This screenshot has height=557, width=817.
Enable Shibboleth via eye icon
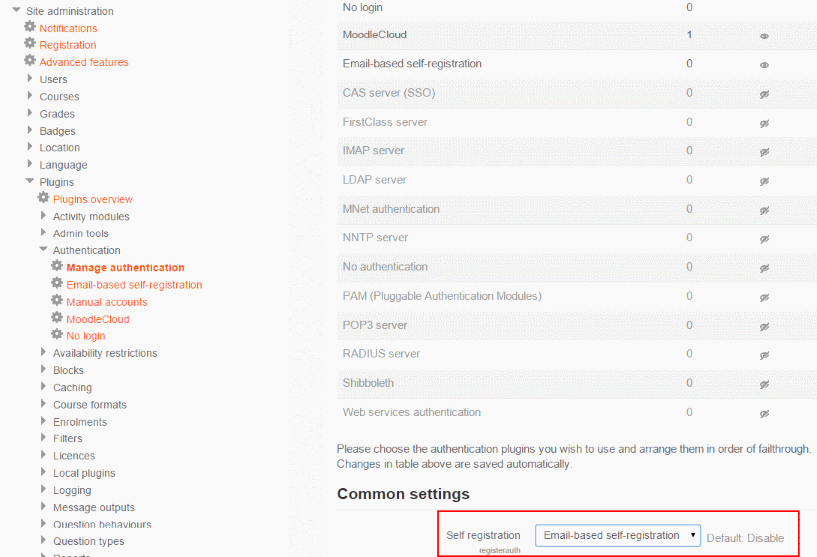(x=764, y=385)
